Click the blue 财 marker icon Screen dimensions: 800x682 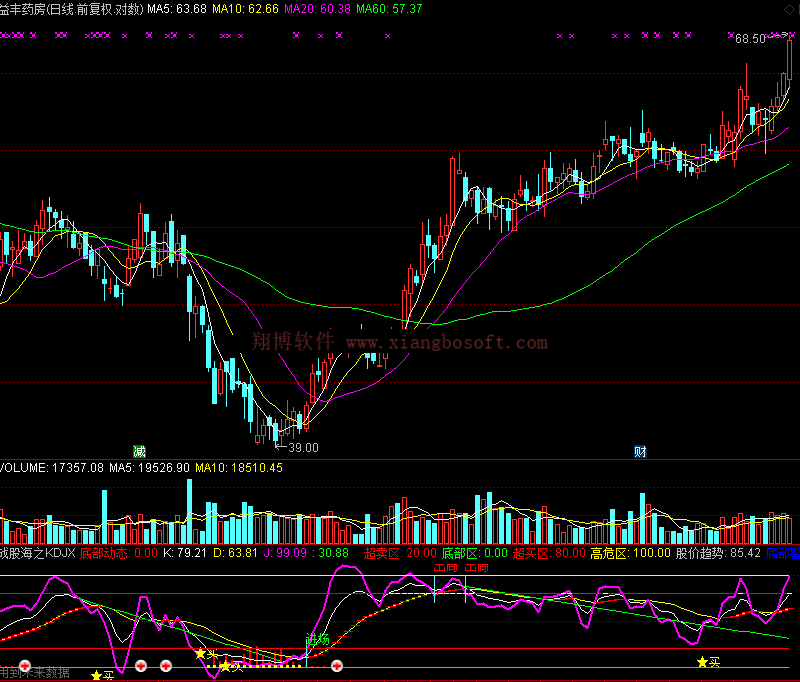point(639,450)
